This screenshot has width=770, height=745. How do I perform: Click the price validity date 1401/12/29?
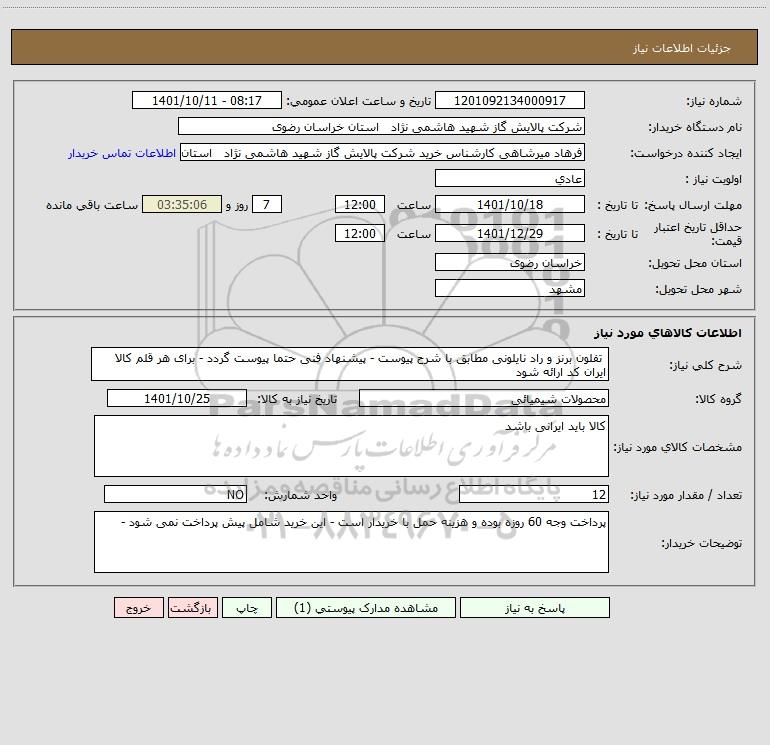tap(510, 233)
